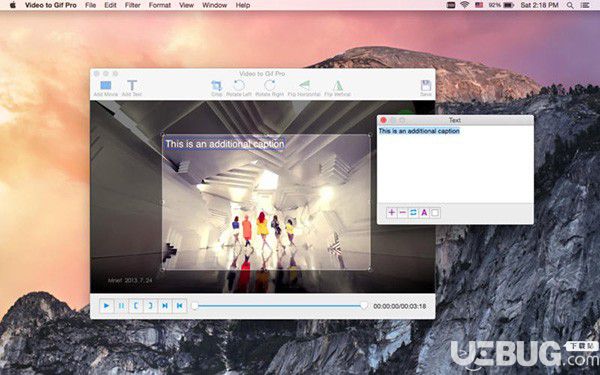This screenshot has height=375, width=600.
Task: Open the Window menu
Action: [x=214, y=5]
